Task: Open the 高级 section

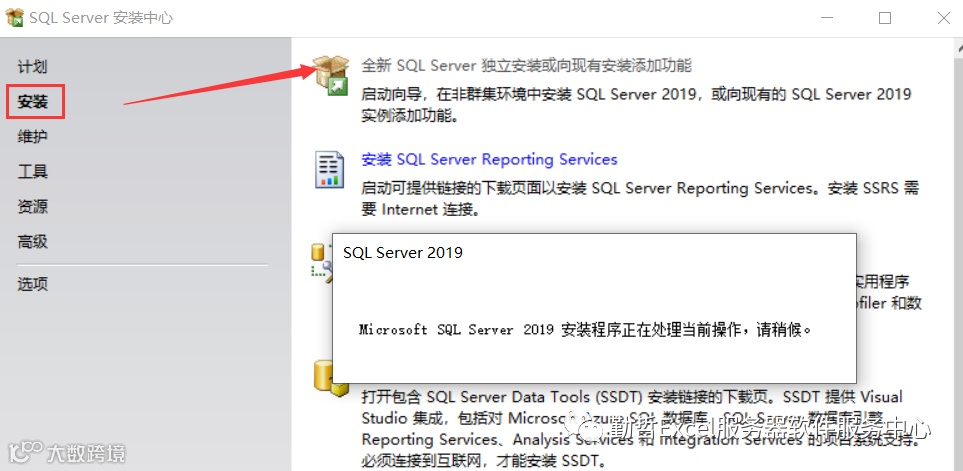Action: tap(33, 242)
